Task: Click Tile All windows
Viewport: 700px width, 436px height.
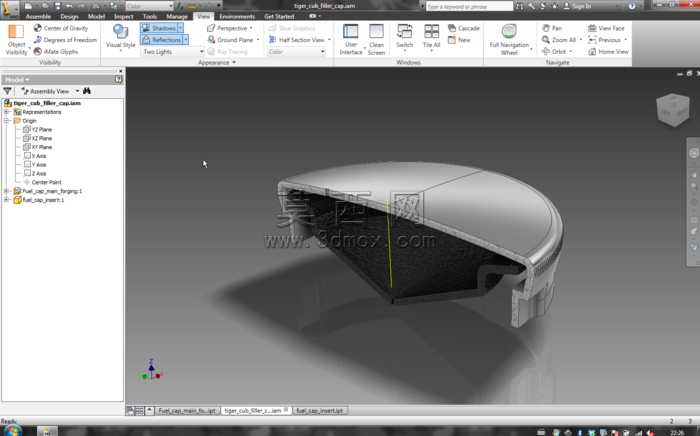Action: coord(431,37)
